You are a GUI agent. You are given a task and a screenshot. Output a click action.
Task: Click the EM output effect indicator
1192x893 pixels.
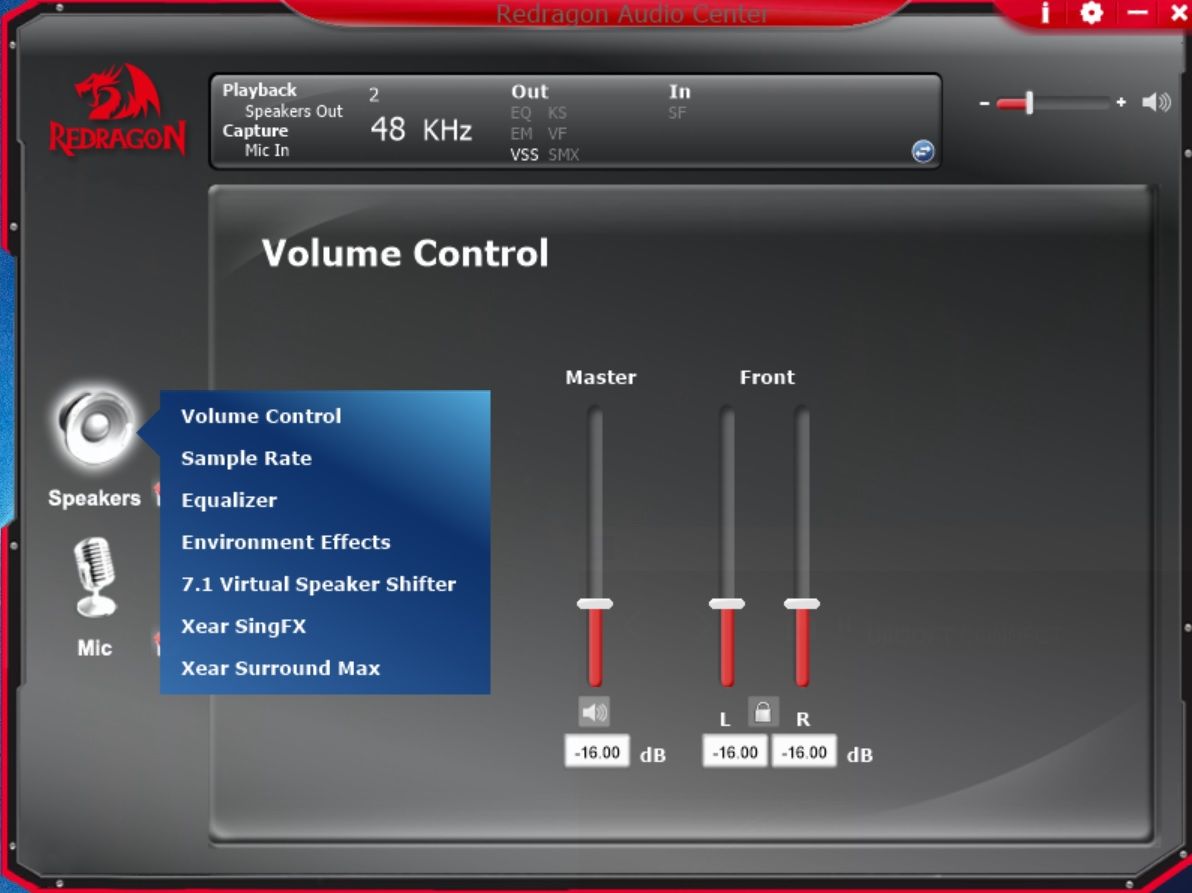tap(522, 135)
